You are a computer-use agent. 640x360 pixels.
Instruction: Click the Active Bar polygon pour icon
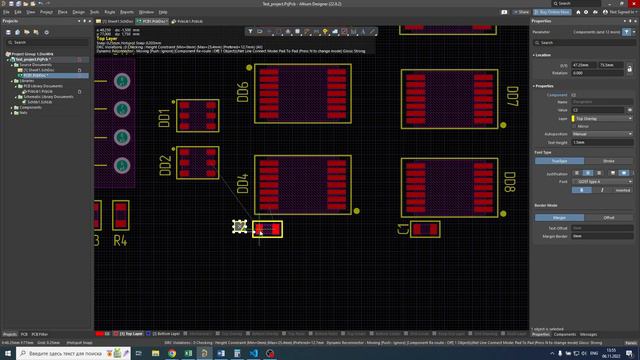pos(335,31)
